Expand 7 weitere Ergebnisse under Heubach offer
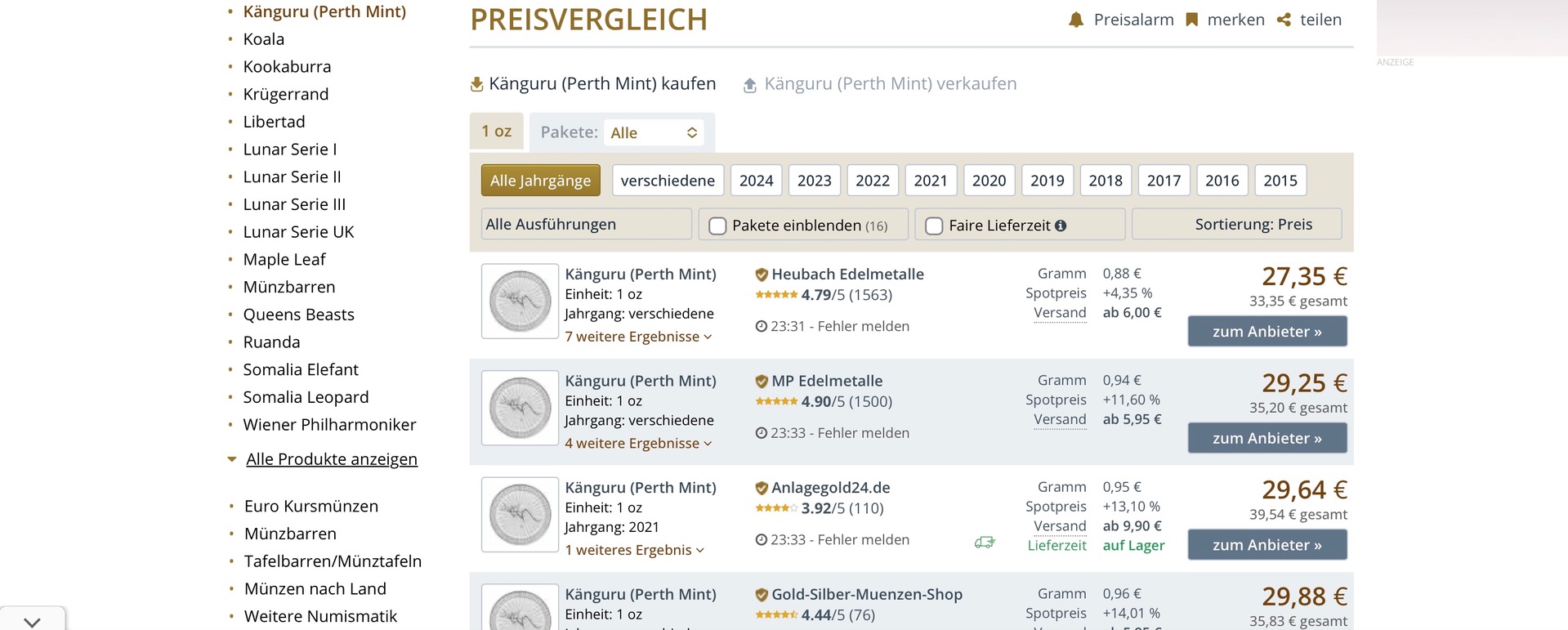Viewport: 1568px width, 630px height. [x=638, y=337]
